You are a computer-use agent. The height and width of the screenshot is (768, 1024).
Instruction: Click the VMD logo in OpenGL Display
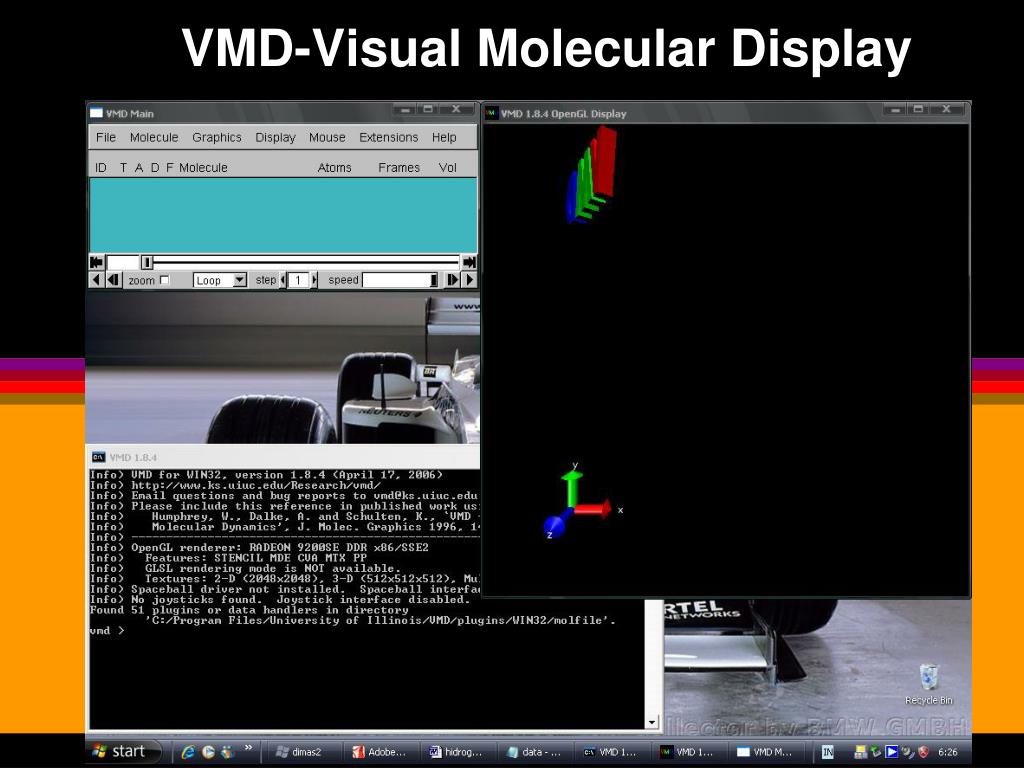tap(591, 174)
